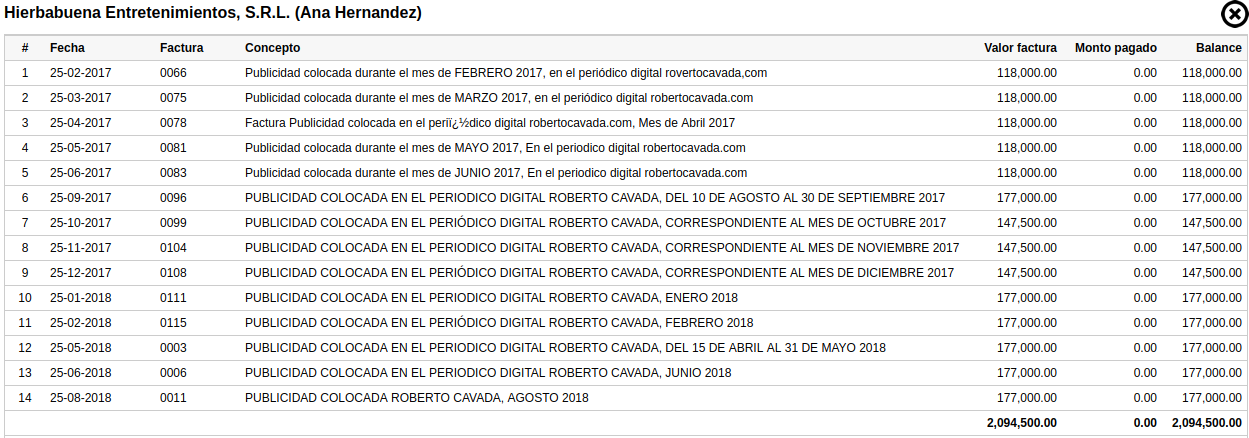This screenshot has height=438, width=1249.
Task: Click the NOVIEMBRE 2017 invoice concept
Action: (x=602, y=248)
